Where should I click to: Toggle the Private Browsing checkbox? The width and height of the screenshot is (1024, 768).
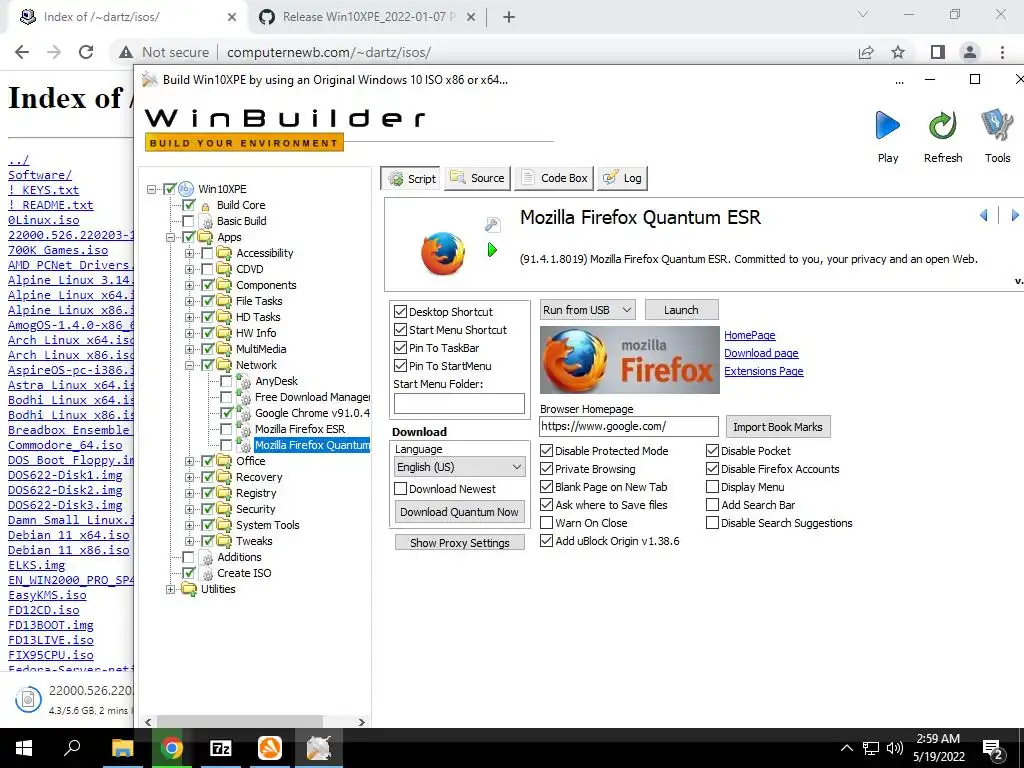coord(547,469)
